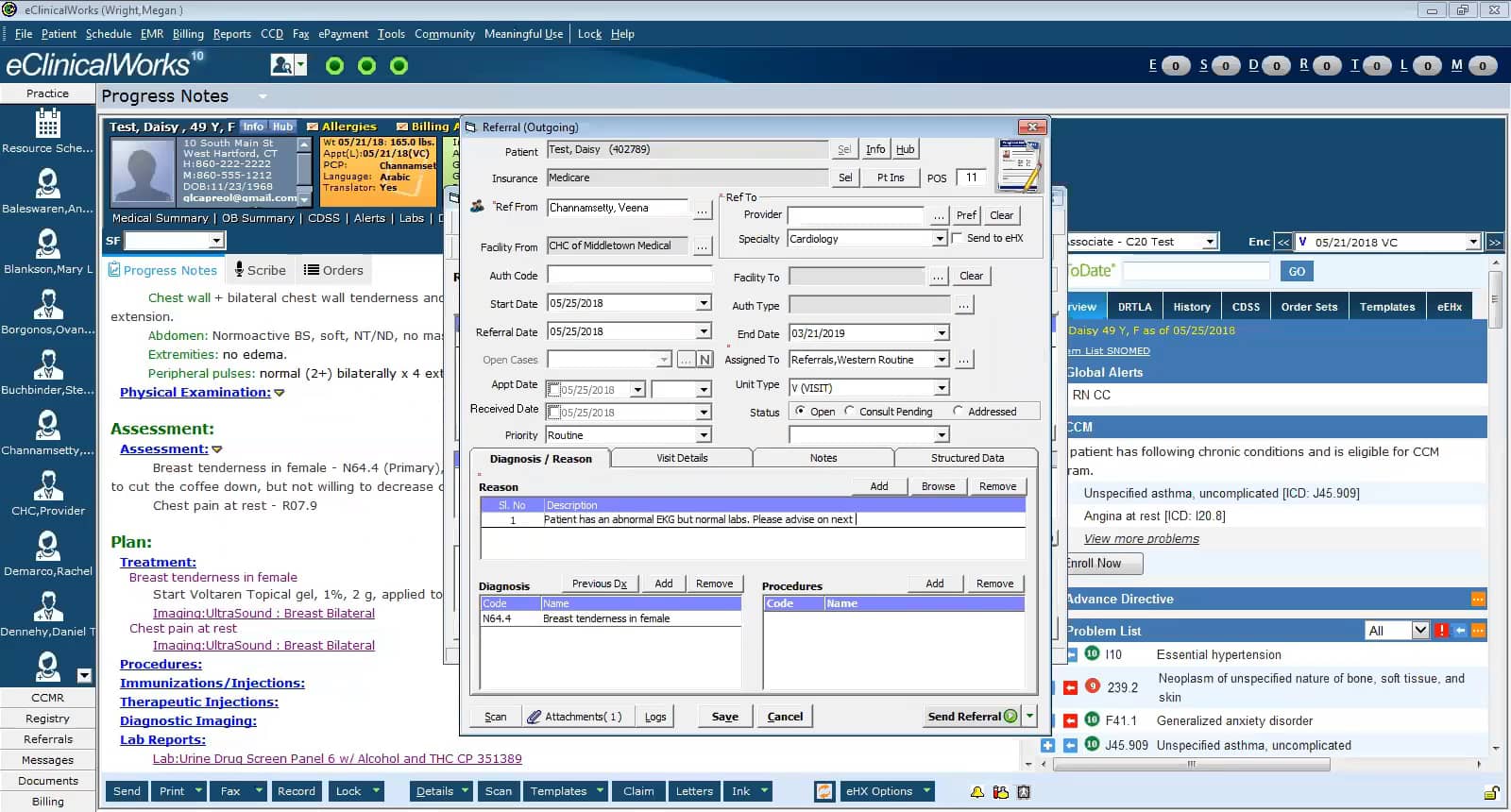This screenshot has width=1511, height=812.
Task: Click the POS field showing 11
Action: coord(972,178)
